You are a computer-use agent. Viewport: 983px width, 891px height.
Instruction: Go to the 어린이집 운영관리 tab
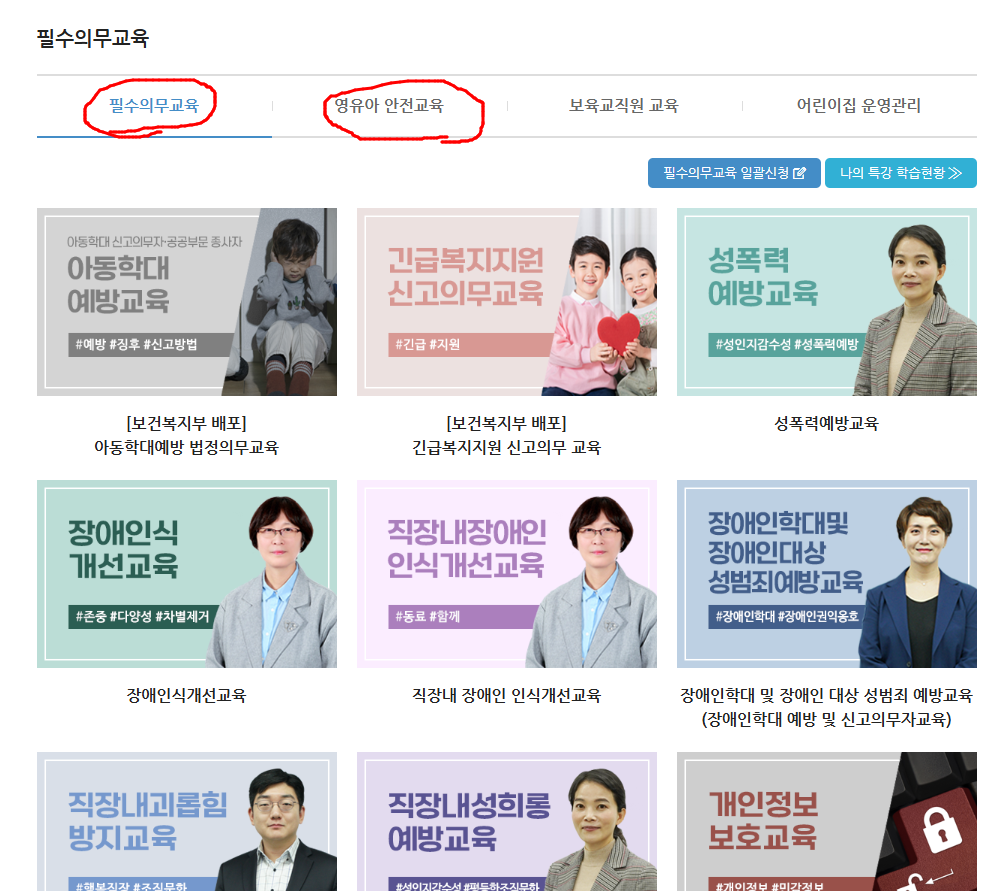pos(859,105)
